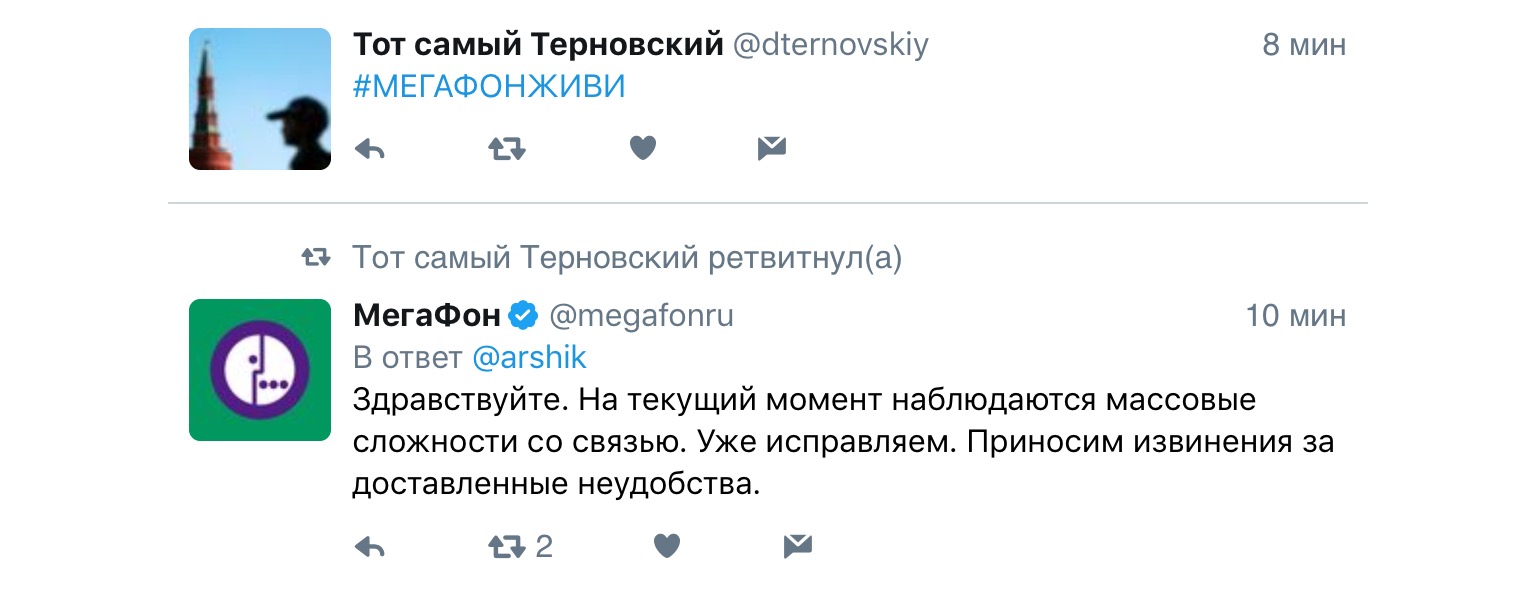The image size is (1536, 594).
Task: Open the @megafonru handle
Action: pyautogui.click(x=641, y=316)
